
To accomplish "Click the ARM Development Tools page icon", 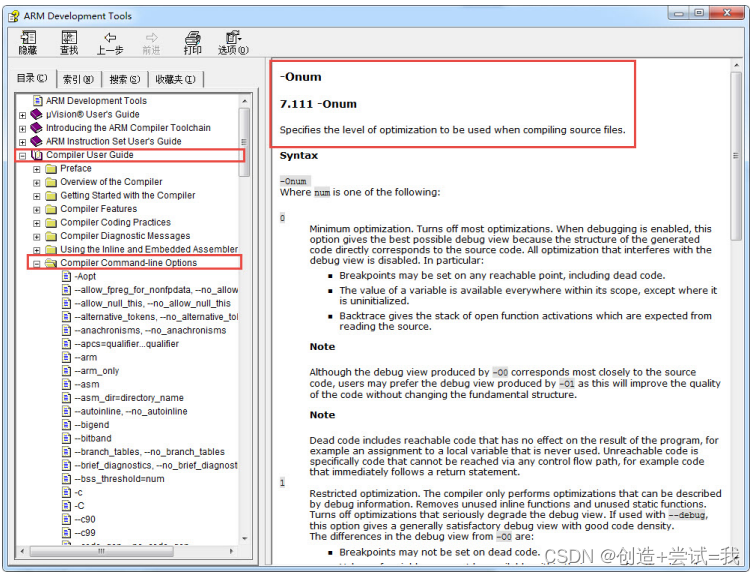I will pyautogui.click(x=38, y=101).
